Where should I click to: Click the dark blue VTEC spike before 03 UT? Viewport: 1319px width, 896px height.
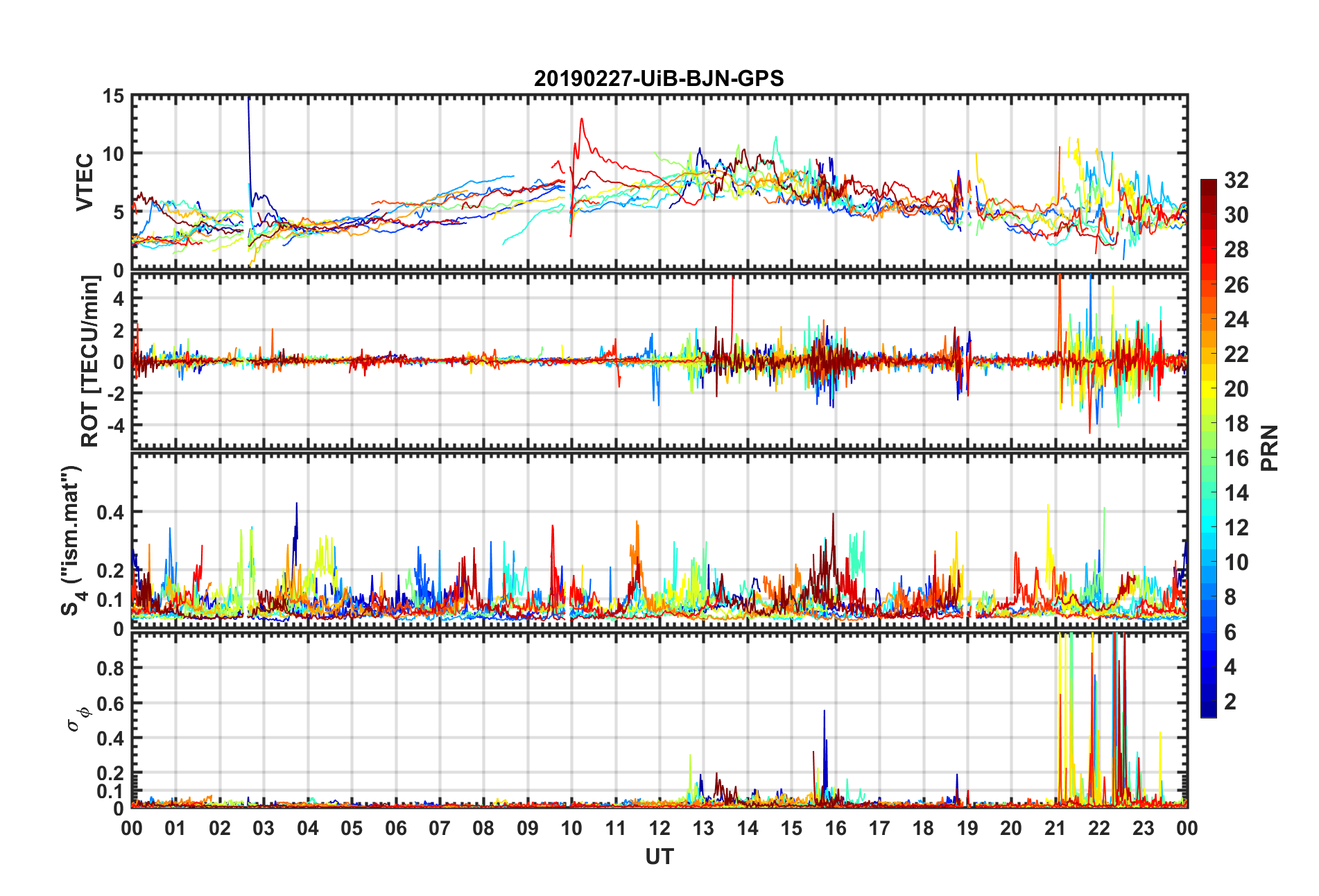click(249, 139)
